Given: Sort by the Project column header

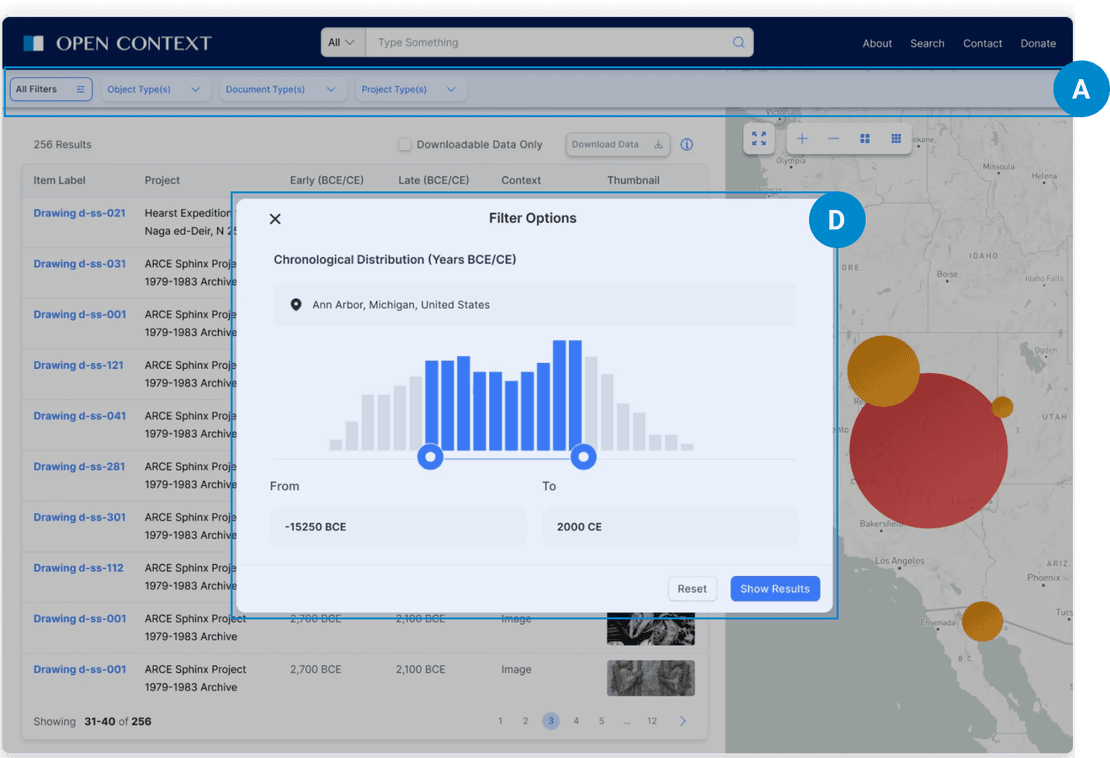Looking at the screenshot, I should pyautogui.click(x=162, y=180).
